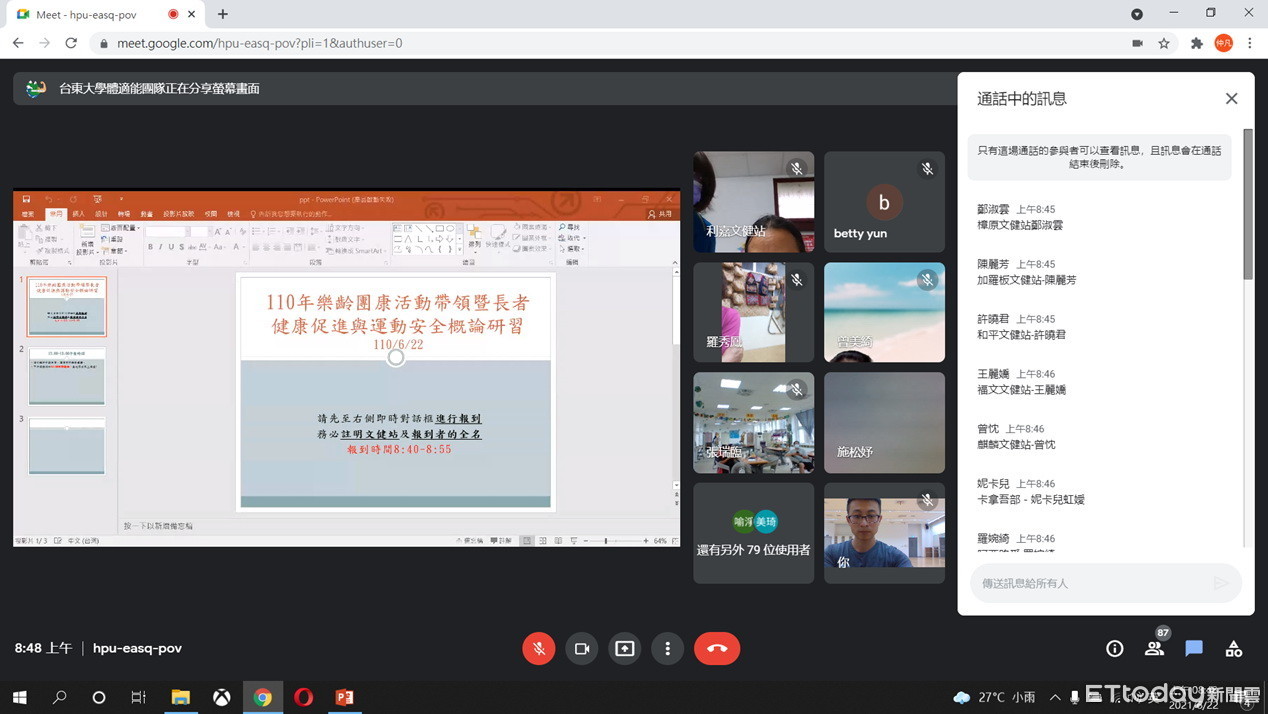The height and width of the screenshot is (714, 1268).
Task: Unmute the microphone
Action: coord(538,649)
